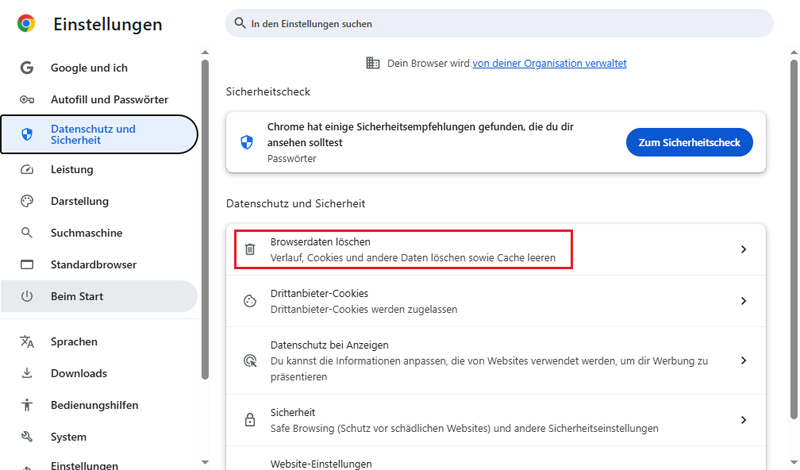The height and width of the screenshot is (470, 800).
Task: Click the padlock icon for Sicherheit
Action: click(249, 419)
